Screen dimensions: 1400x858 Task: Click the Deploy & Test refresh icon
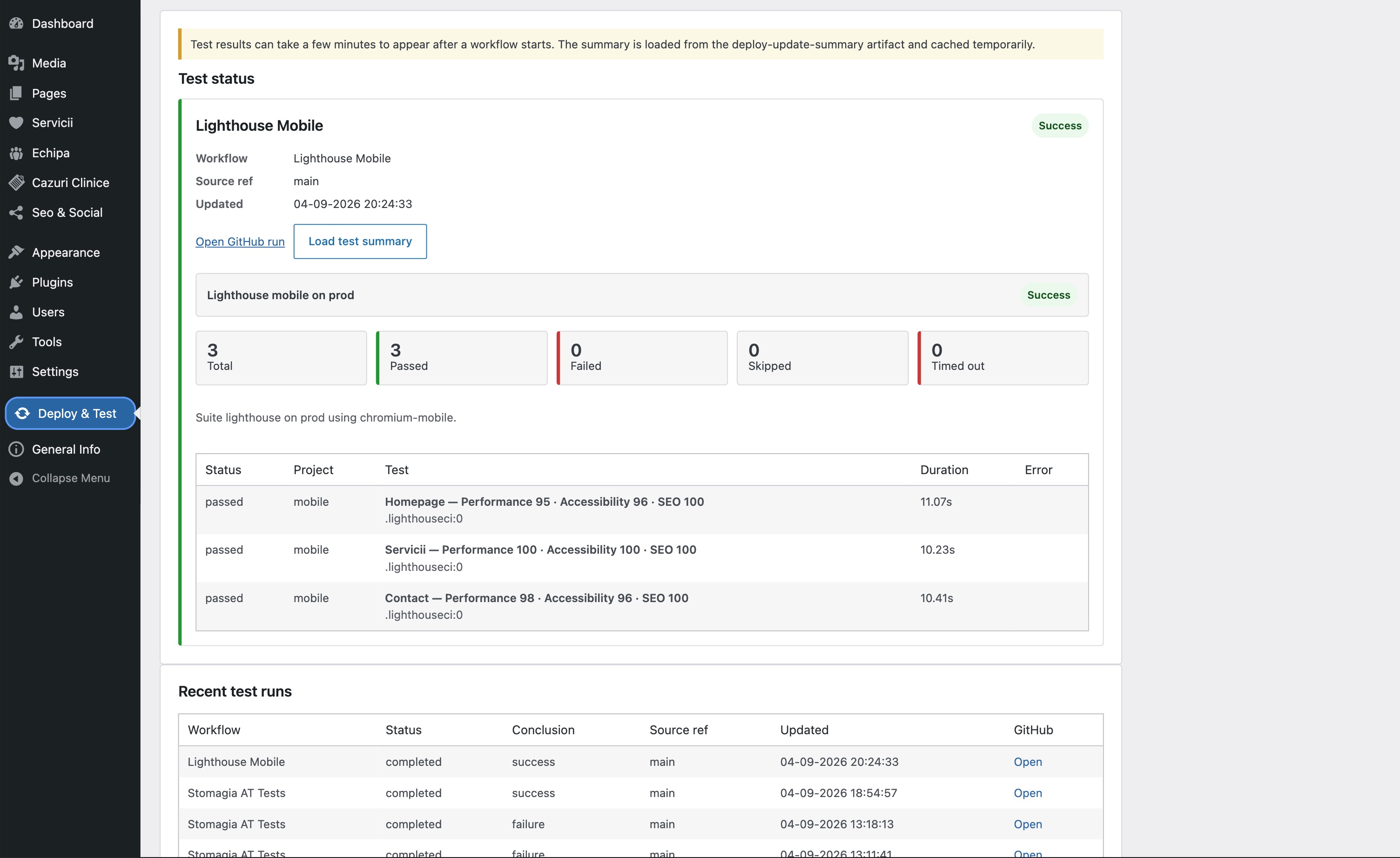point(23,413)
